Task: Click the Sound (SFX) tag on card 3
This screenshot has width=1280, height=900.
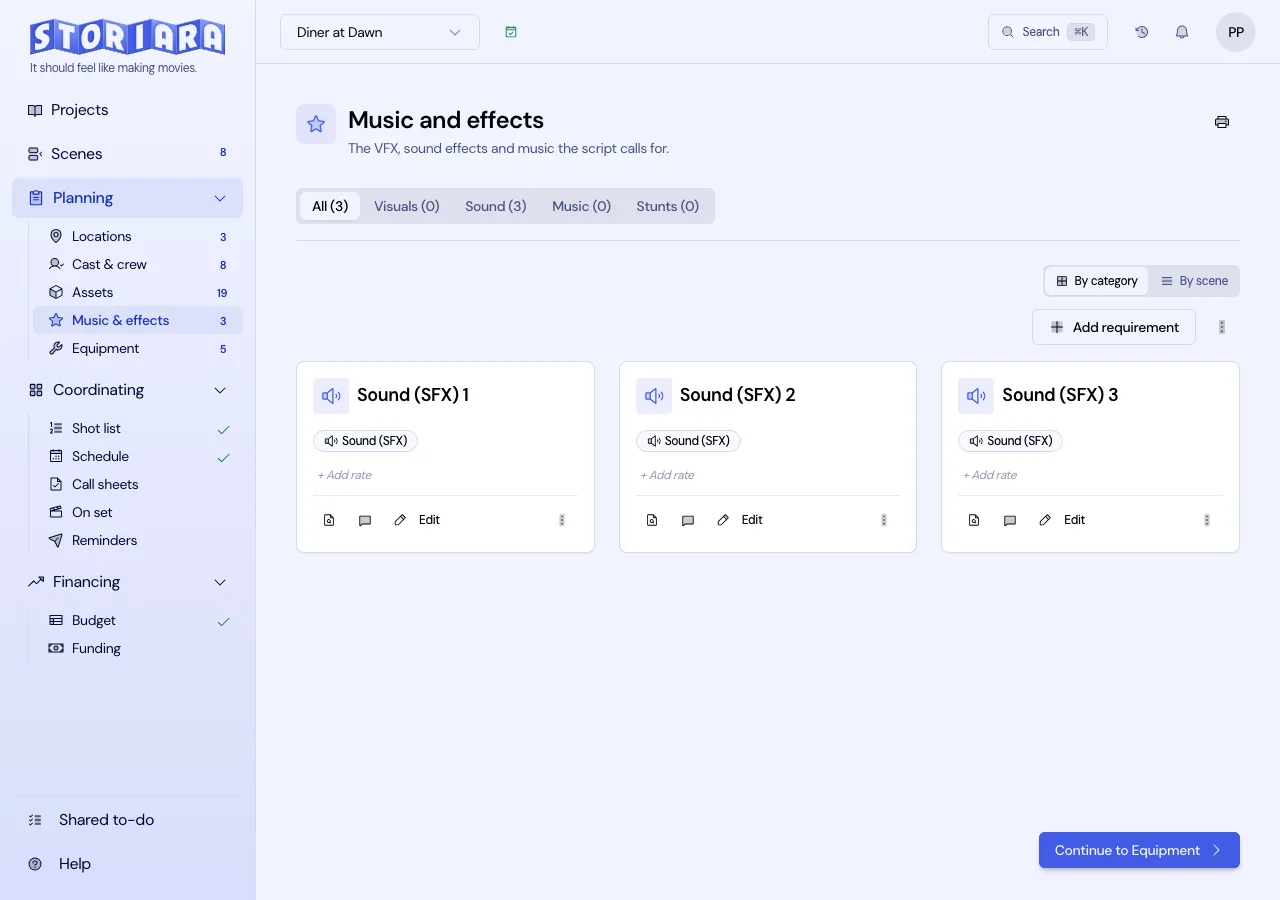Action: pyautogui.click(x=1010, y=441)
